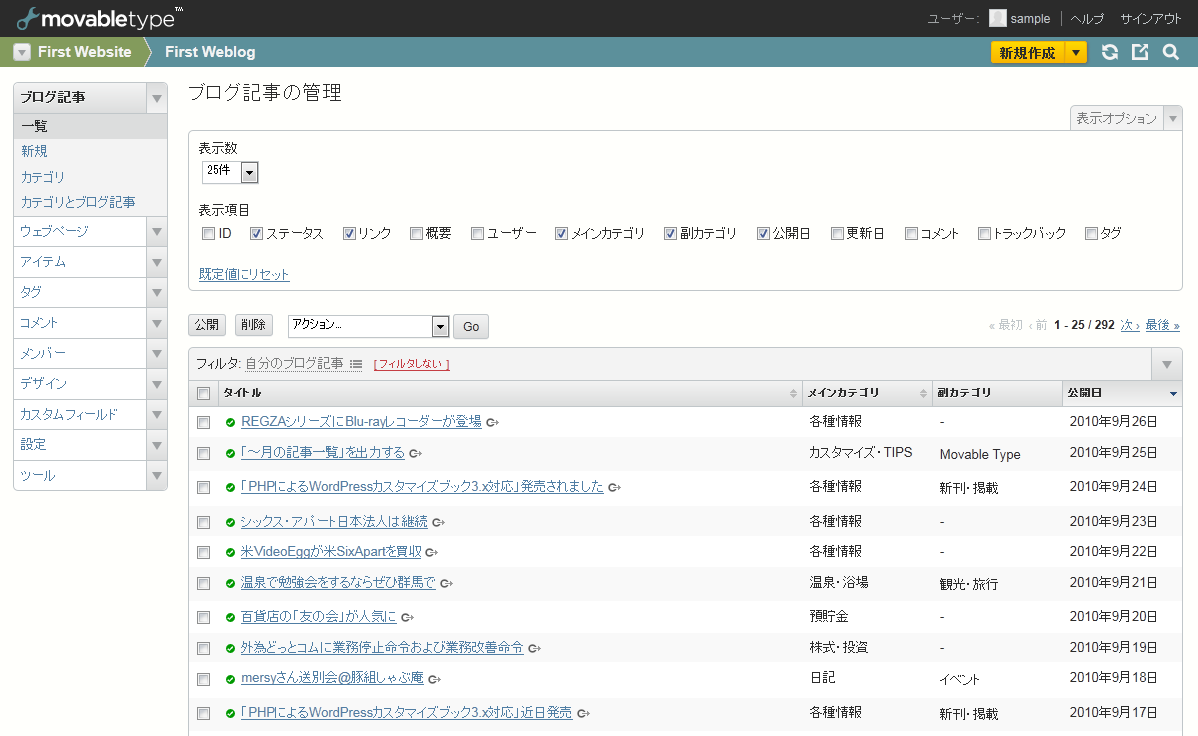Click view icon next to 百貨店の「友の会」が人気に
The height and width of the screenshot is (736, 1198).
point(407,618)
